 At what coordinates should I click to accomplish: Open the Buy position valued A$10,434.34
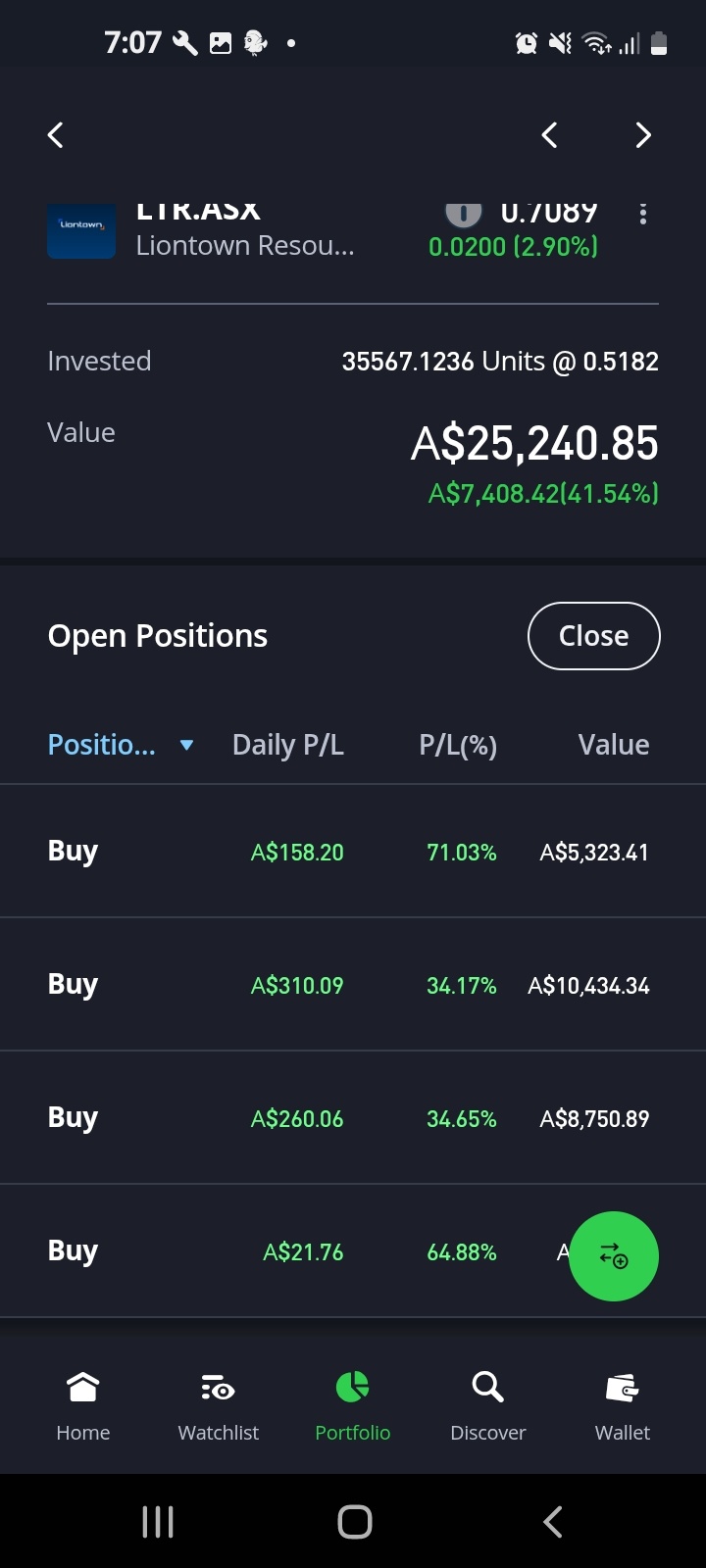pos(353,985)
